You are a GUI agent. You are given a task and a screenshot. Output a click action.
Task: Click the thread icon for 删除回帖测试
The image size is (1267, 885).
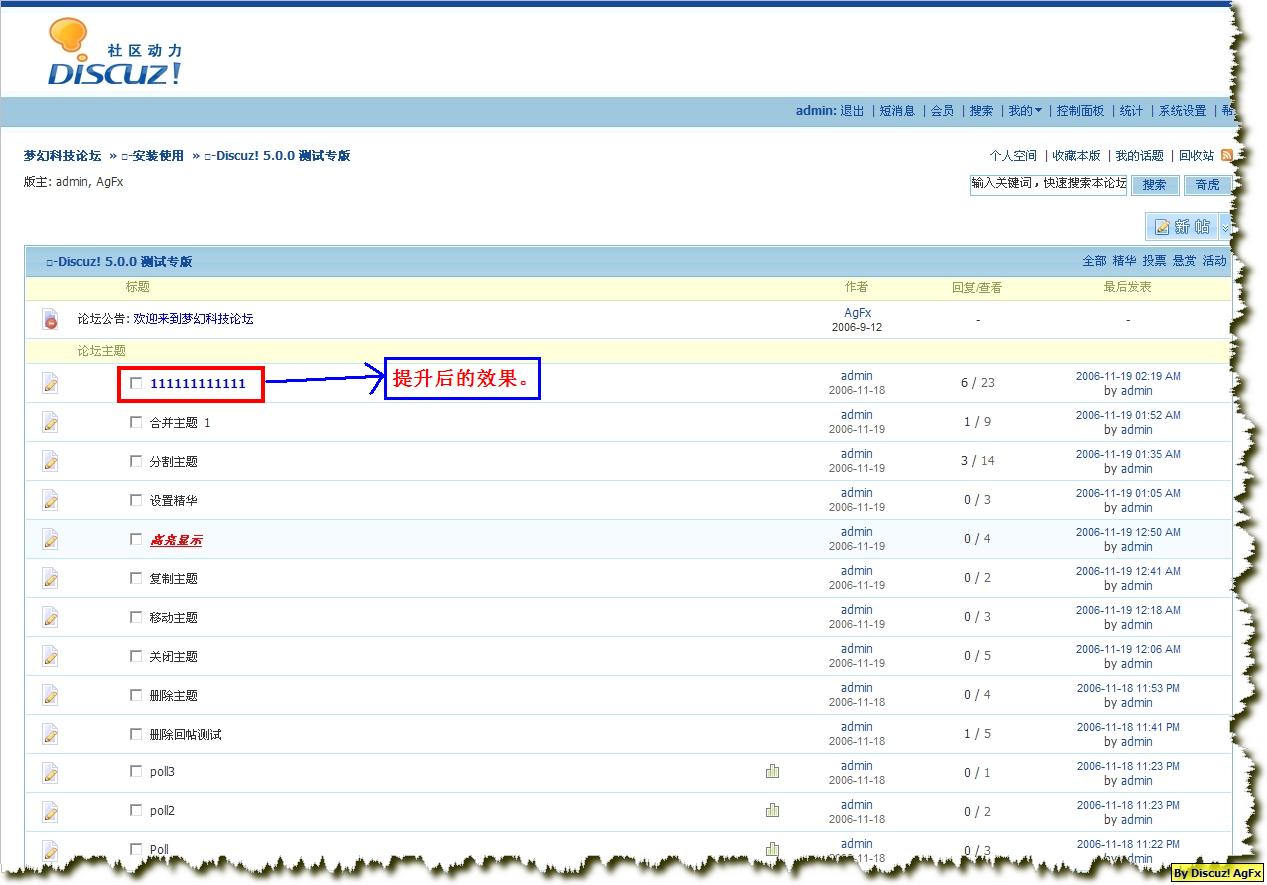(x=50, y=734)
